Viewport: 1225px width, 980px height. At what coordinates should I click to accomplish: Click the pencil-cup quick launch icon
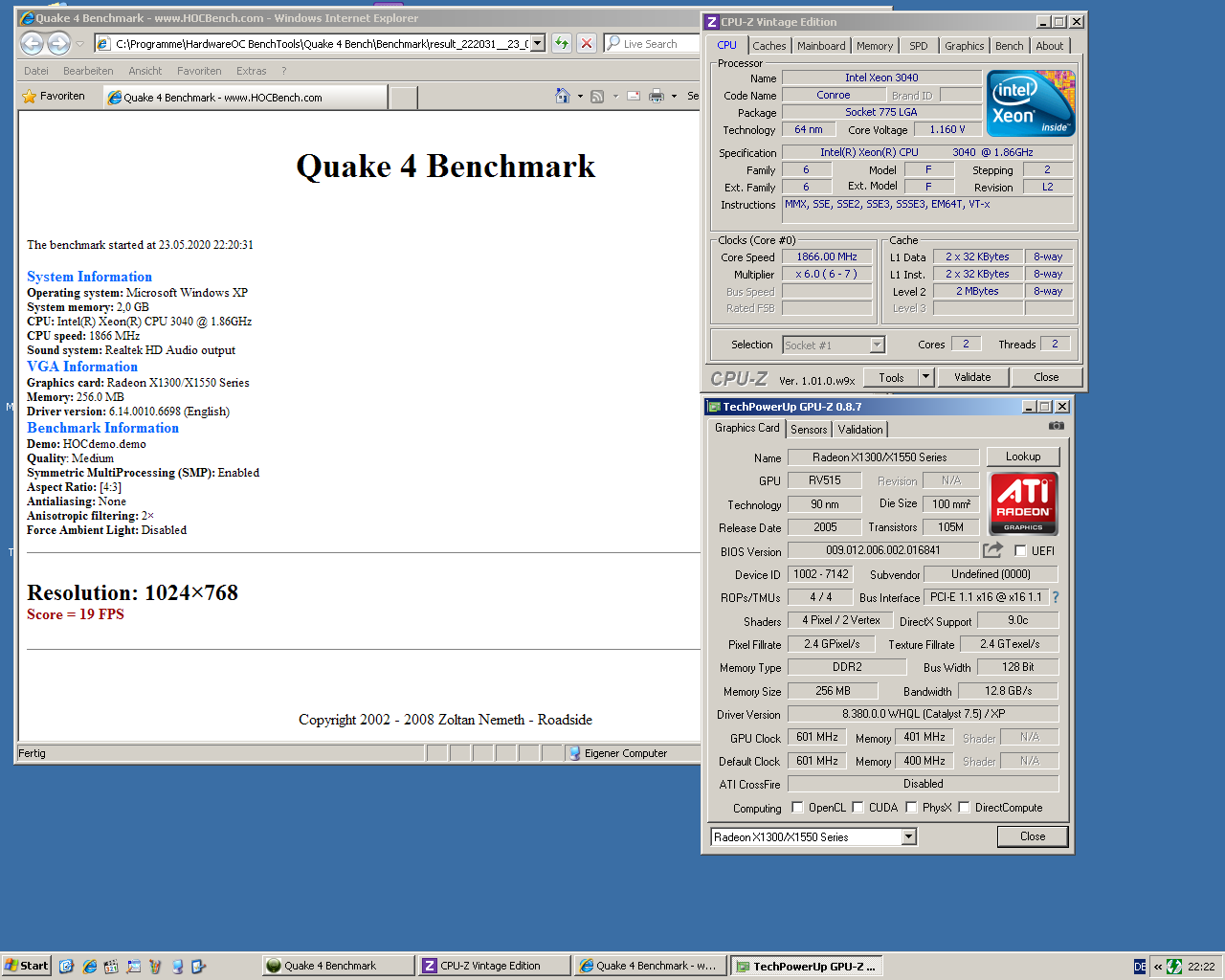click(x=155, y=967)
